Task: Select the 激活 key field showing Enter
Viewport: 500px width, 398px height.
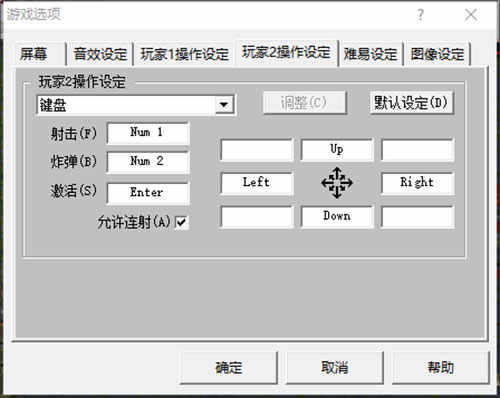Action: [148, 193]
